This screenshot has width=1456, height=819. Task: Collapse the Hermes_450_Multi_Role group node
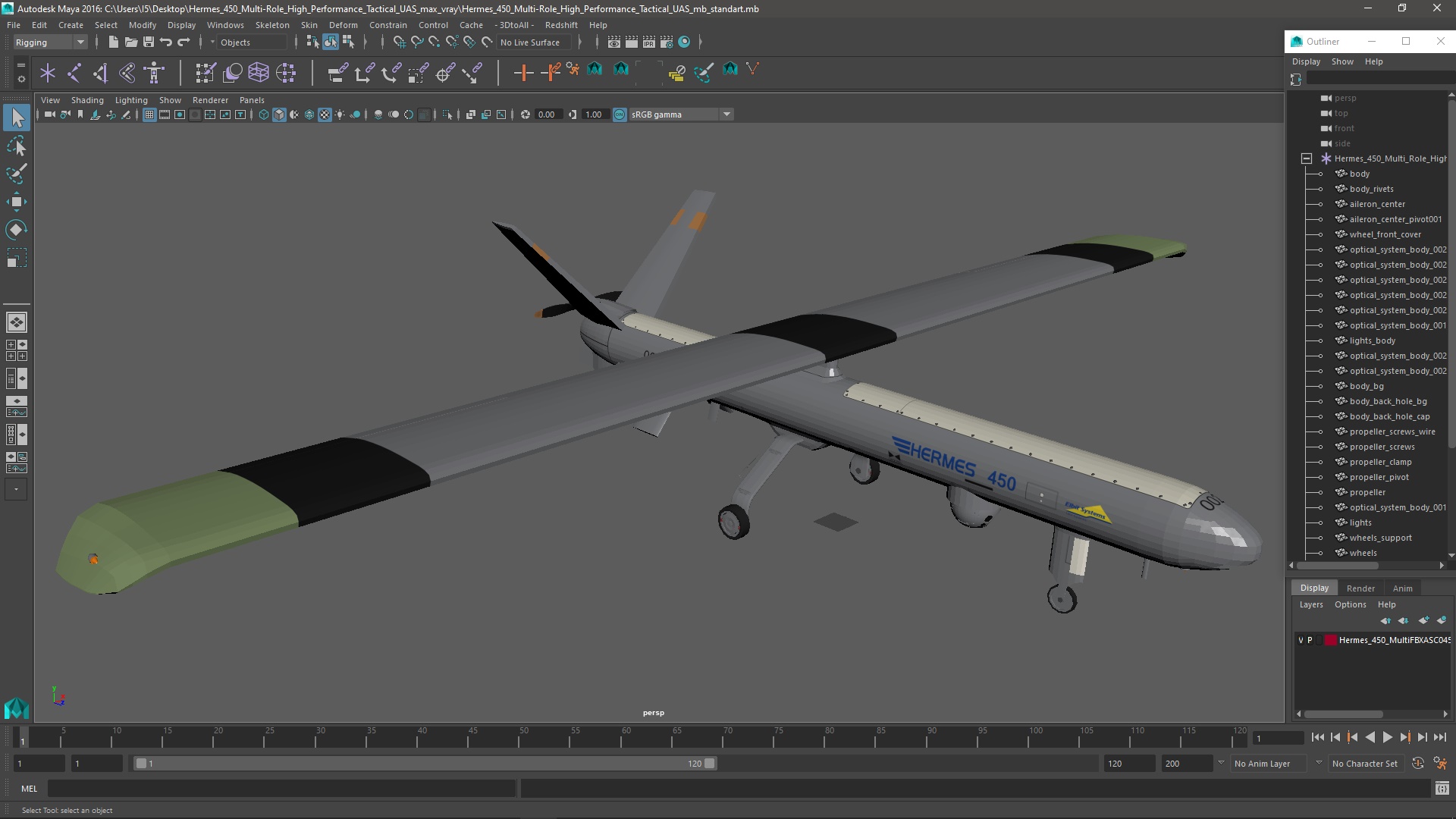(1307, 158)
